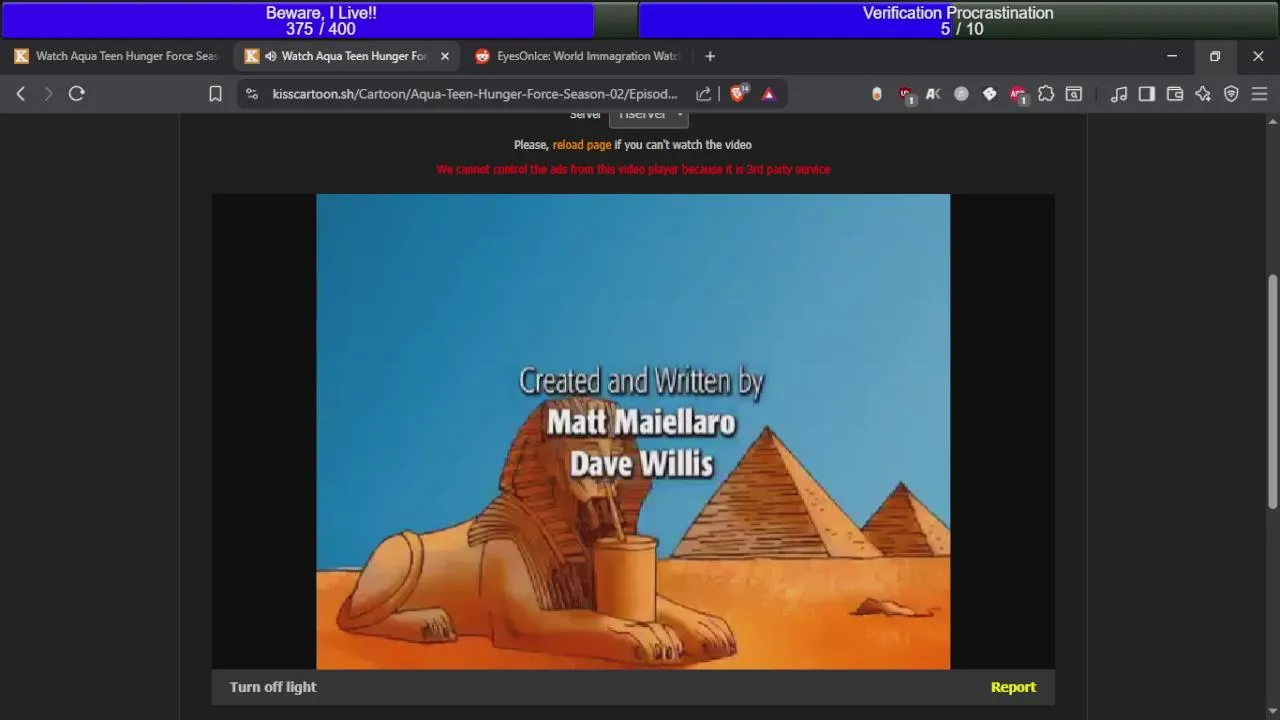Viewport: 1280px width, 720px height.
Task: Click the orange pill-shaped extension icon
Action: coord(877,94)
